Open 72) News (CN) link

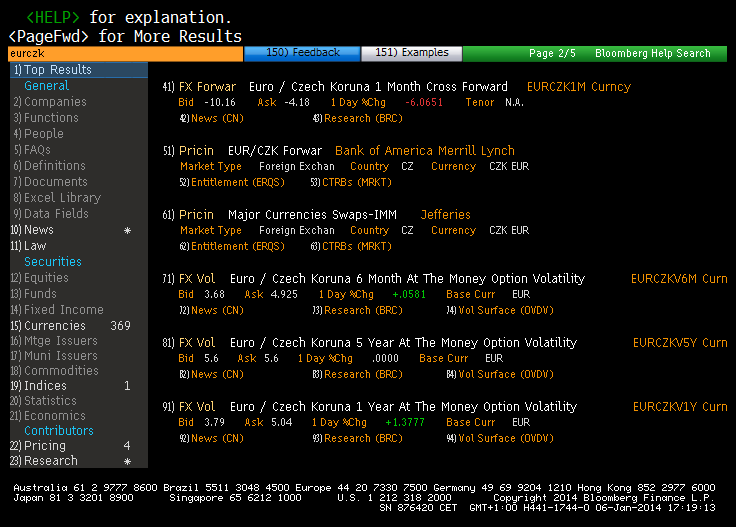click(211, 310)
